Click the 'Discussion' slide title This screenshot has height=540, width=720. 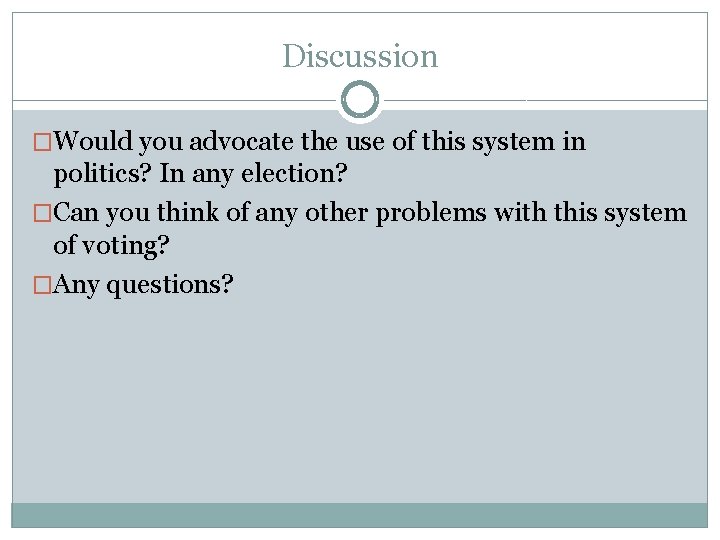360,56
